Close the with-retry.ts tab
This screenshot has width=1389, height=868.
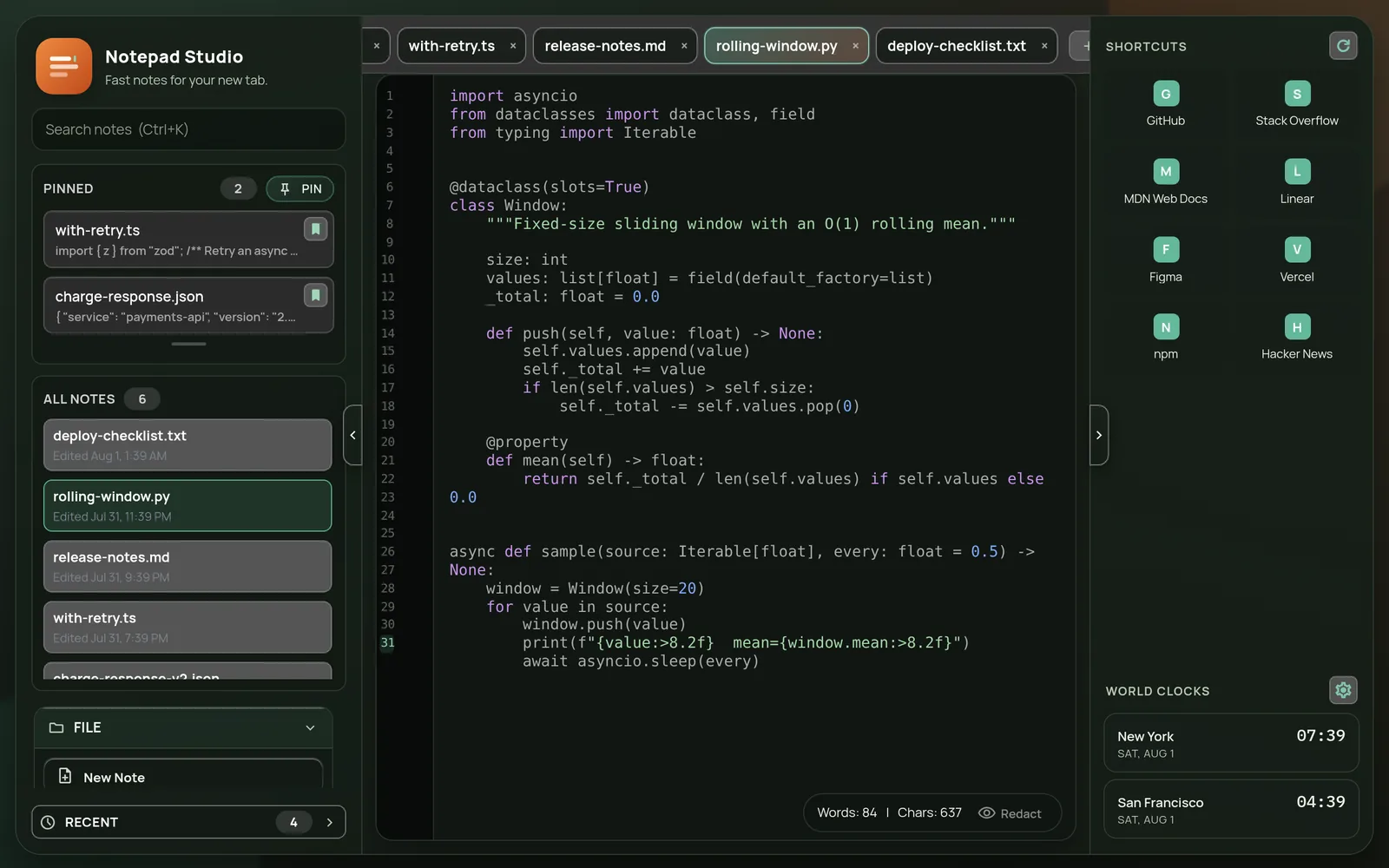click(x=513, y=46)
